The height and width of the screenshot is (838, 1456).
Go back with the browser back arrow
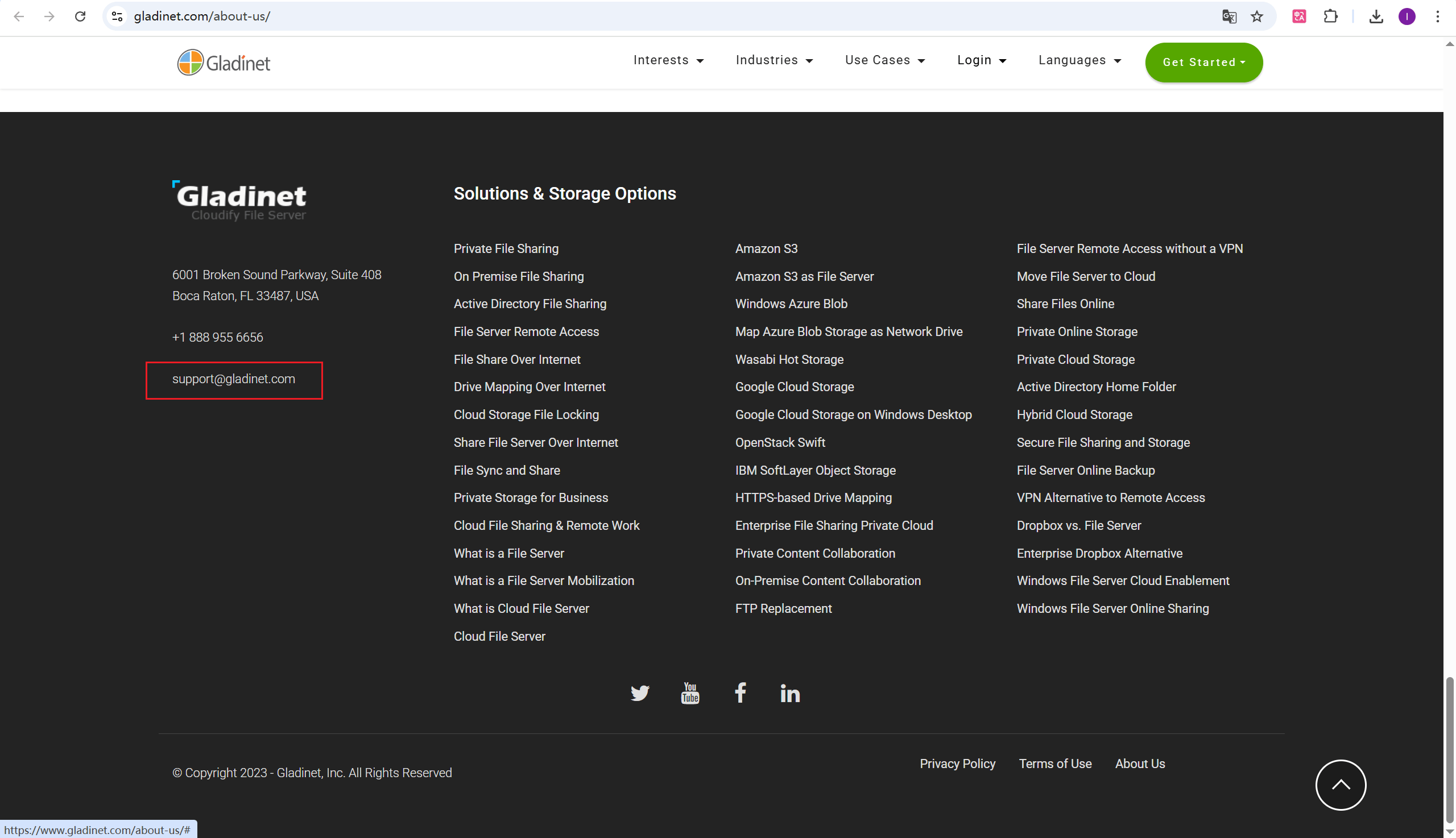(x=19, y=16)
